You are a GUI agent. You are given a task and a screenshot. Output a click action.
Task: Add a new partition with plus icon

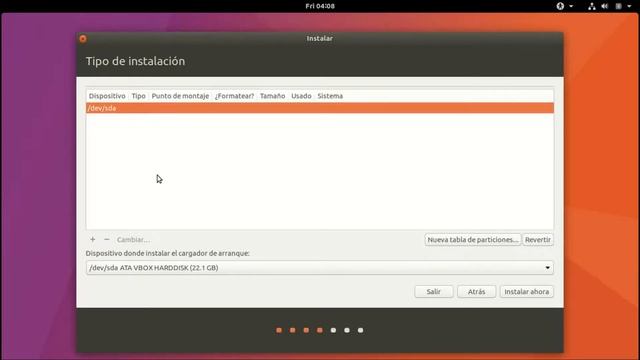93,240
